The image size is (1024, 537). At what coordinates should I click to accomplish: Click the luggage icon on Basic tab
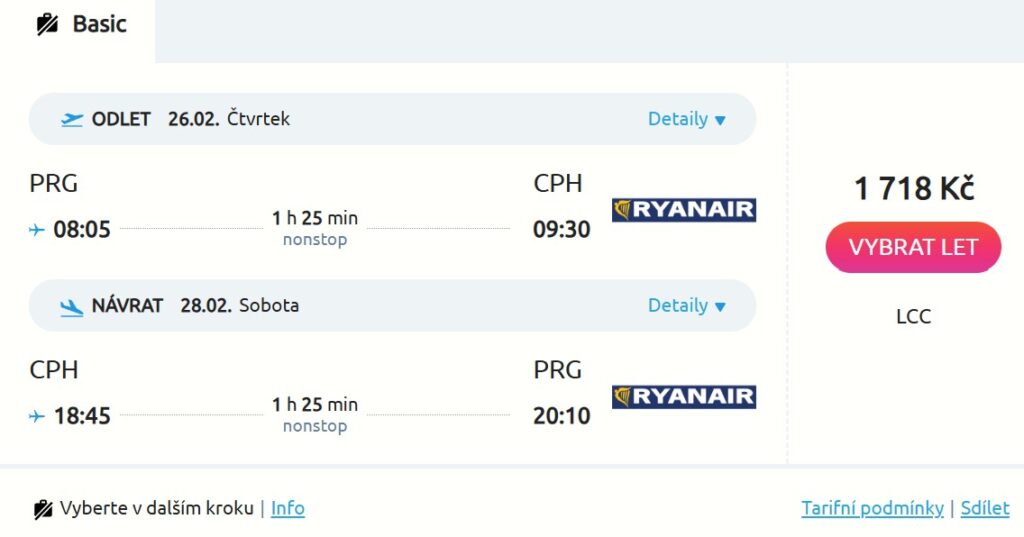coord(47,25)
